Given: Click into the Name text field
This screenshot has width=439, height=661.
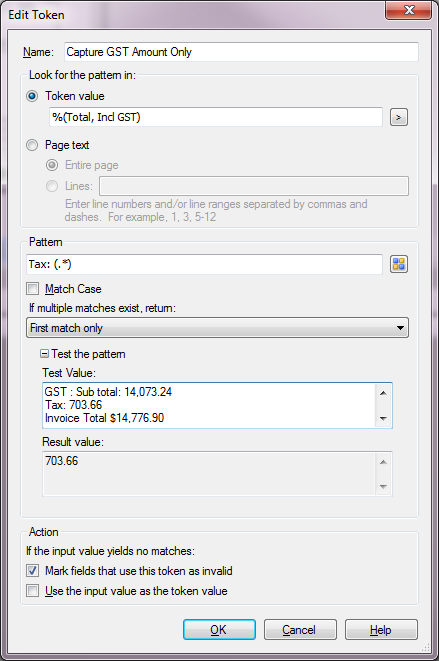Looking at the screenshot, I should 241,52.
